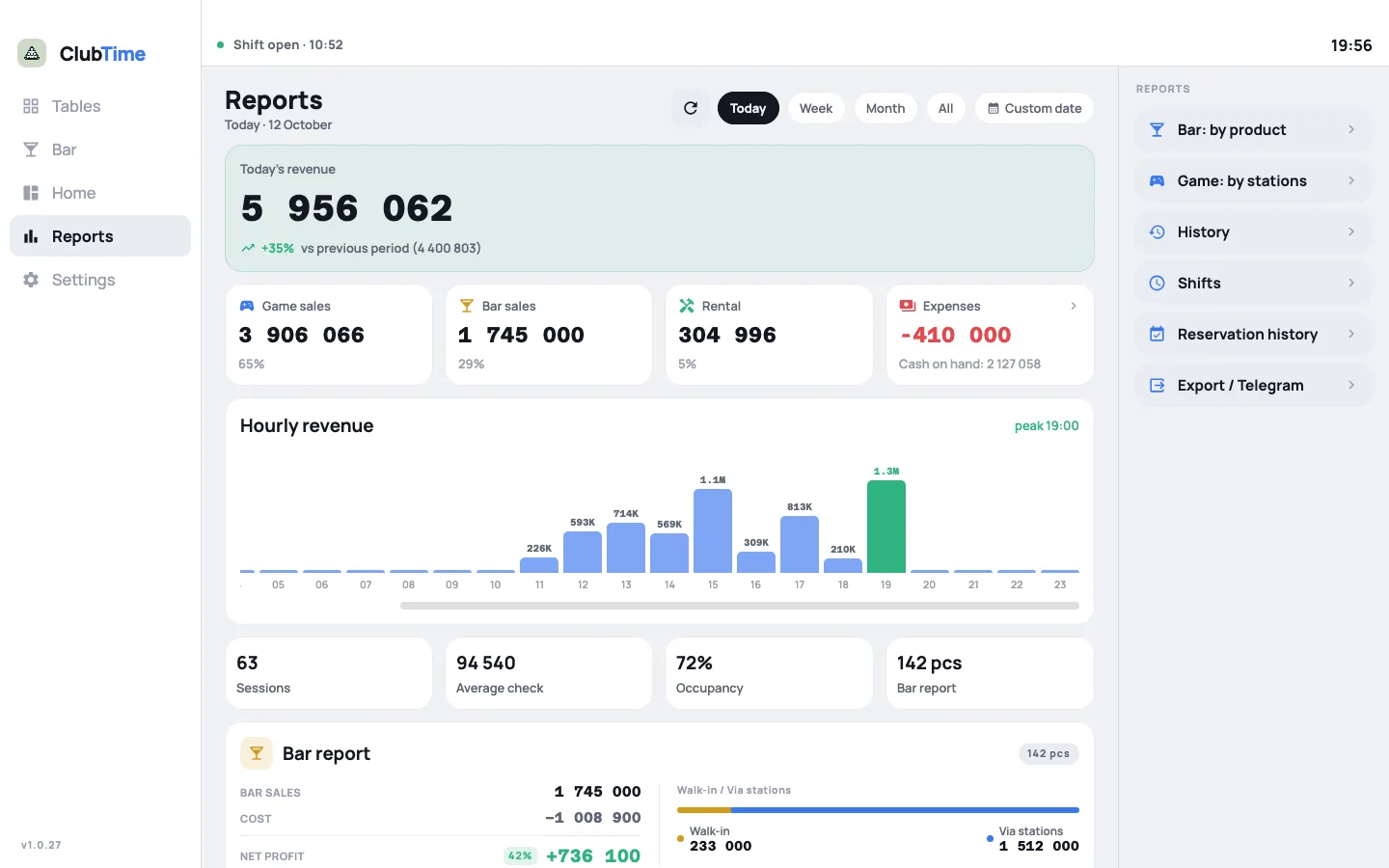Click the 142 pcs badge in Bar report
1389x868 pixels.
[1049, 753]
